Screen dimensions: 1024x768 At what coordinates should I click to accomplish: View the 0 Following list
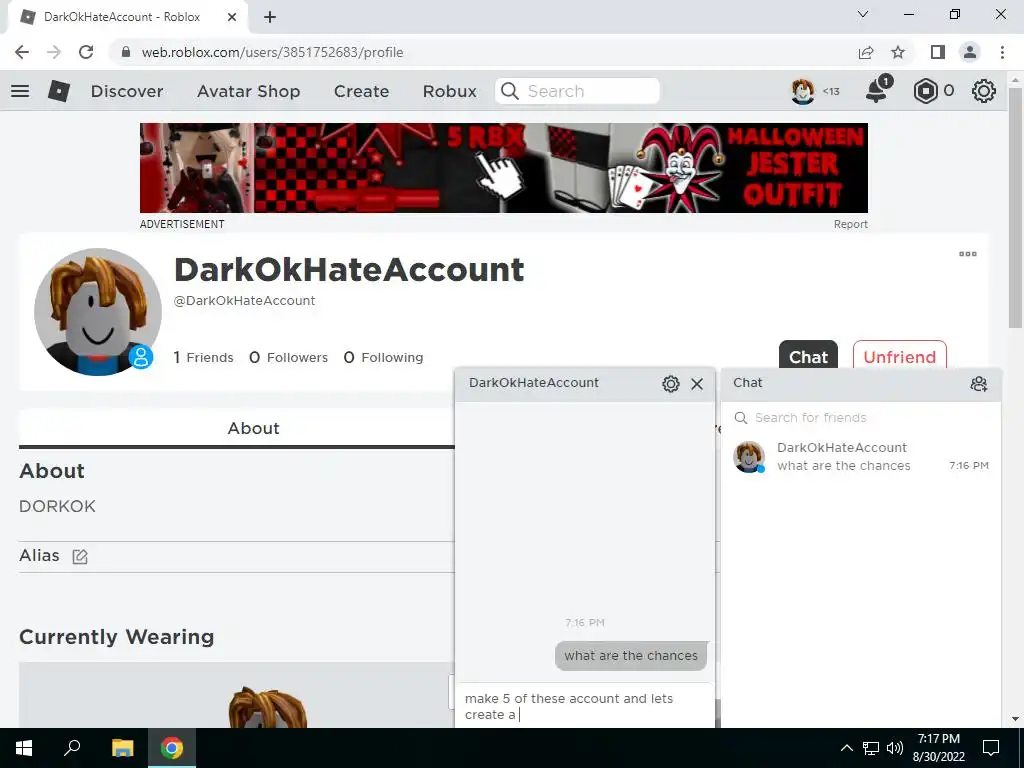click(383, 357)
